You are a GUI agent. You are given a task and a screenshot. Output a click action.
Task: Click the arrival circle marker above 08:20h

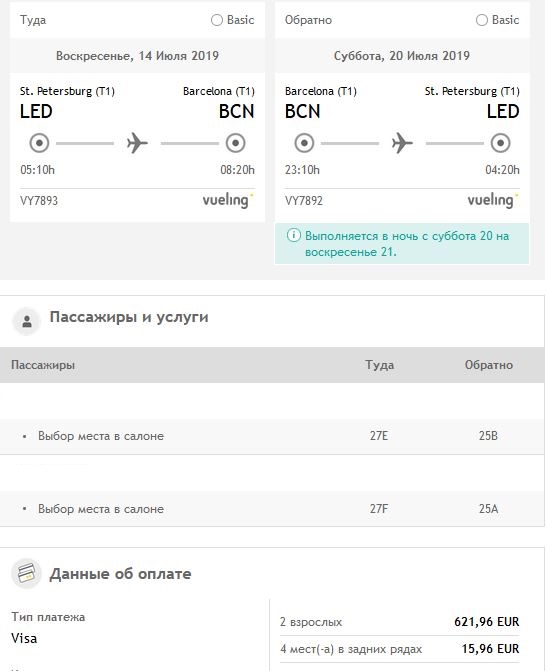point(235,143)
